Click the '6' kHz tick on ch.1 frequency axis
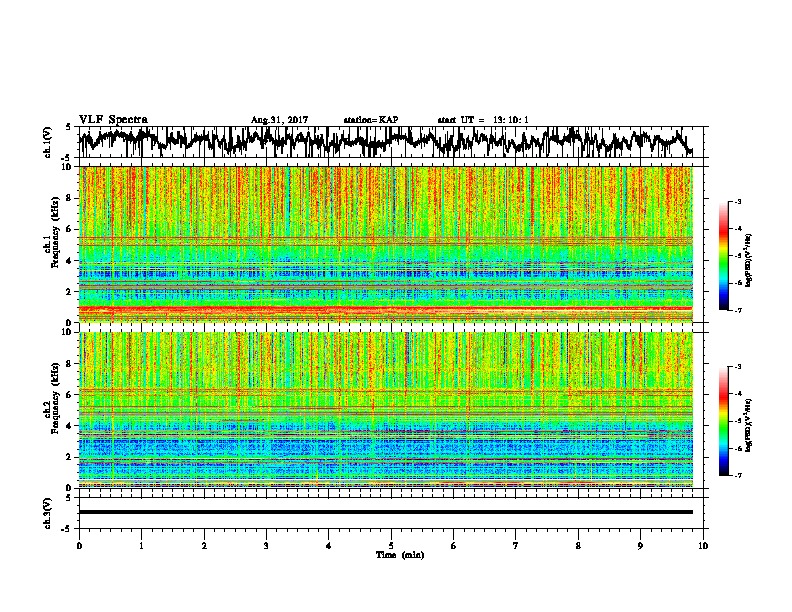Screen dimensions: 792x612 pos(70,230)
